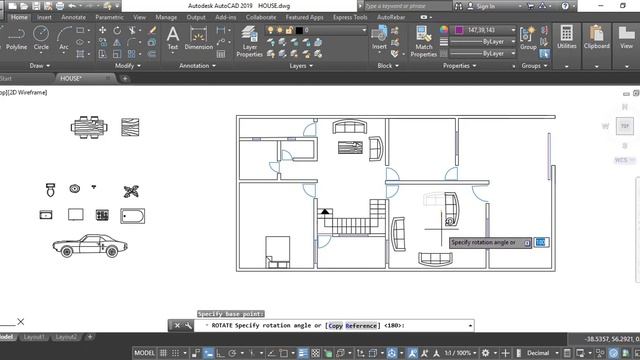This screenshot has width=640, height=360.
Task: Open the layer selection dropdown
Action: coord(316,30)
